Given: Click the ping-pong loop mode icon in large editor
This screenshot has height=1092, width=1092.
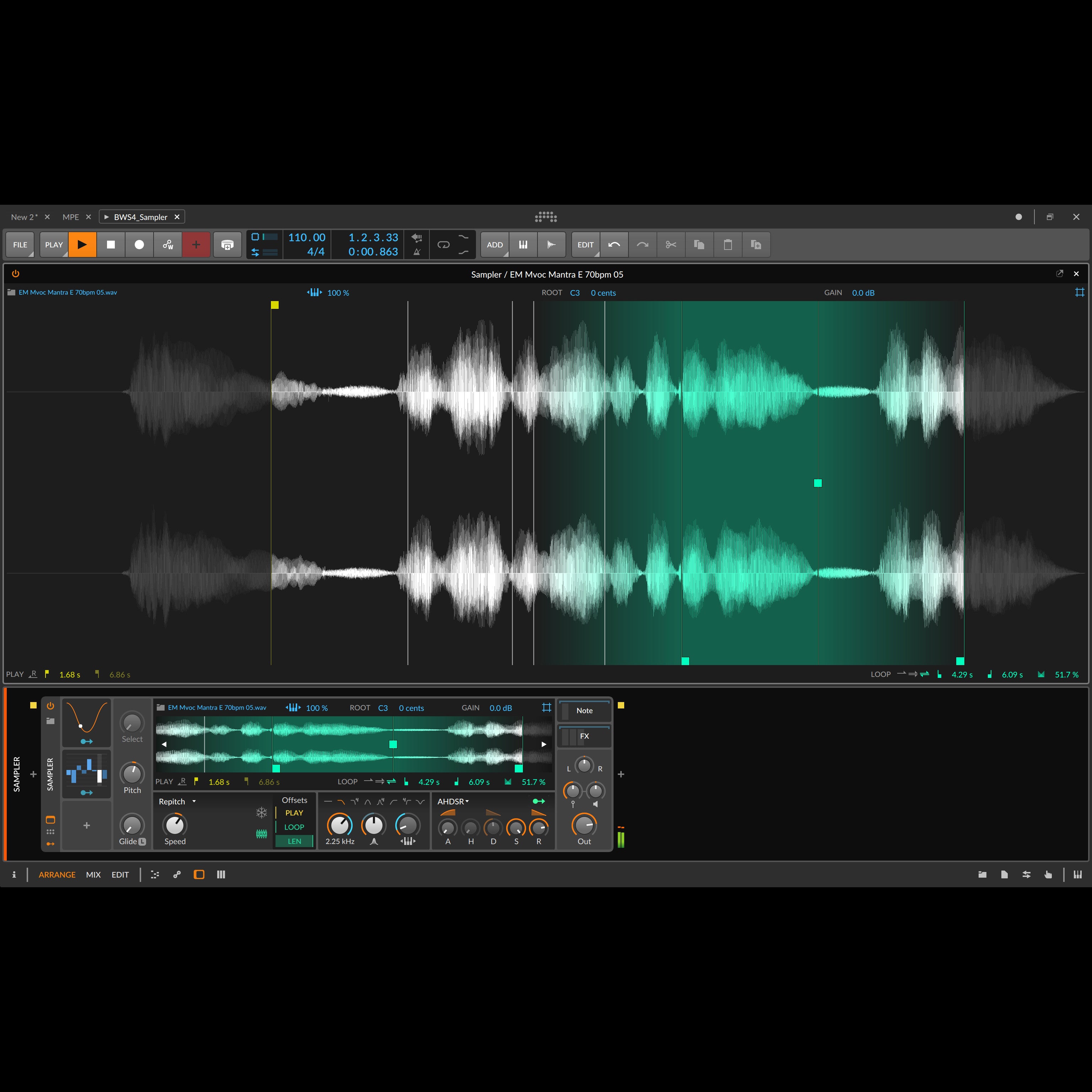Looking at the screenshot, I should [925, 674].
